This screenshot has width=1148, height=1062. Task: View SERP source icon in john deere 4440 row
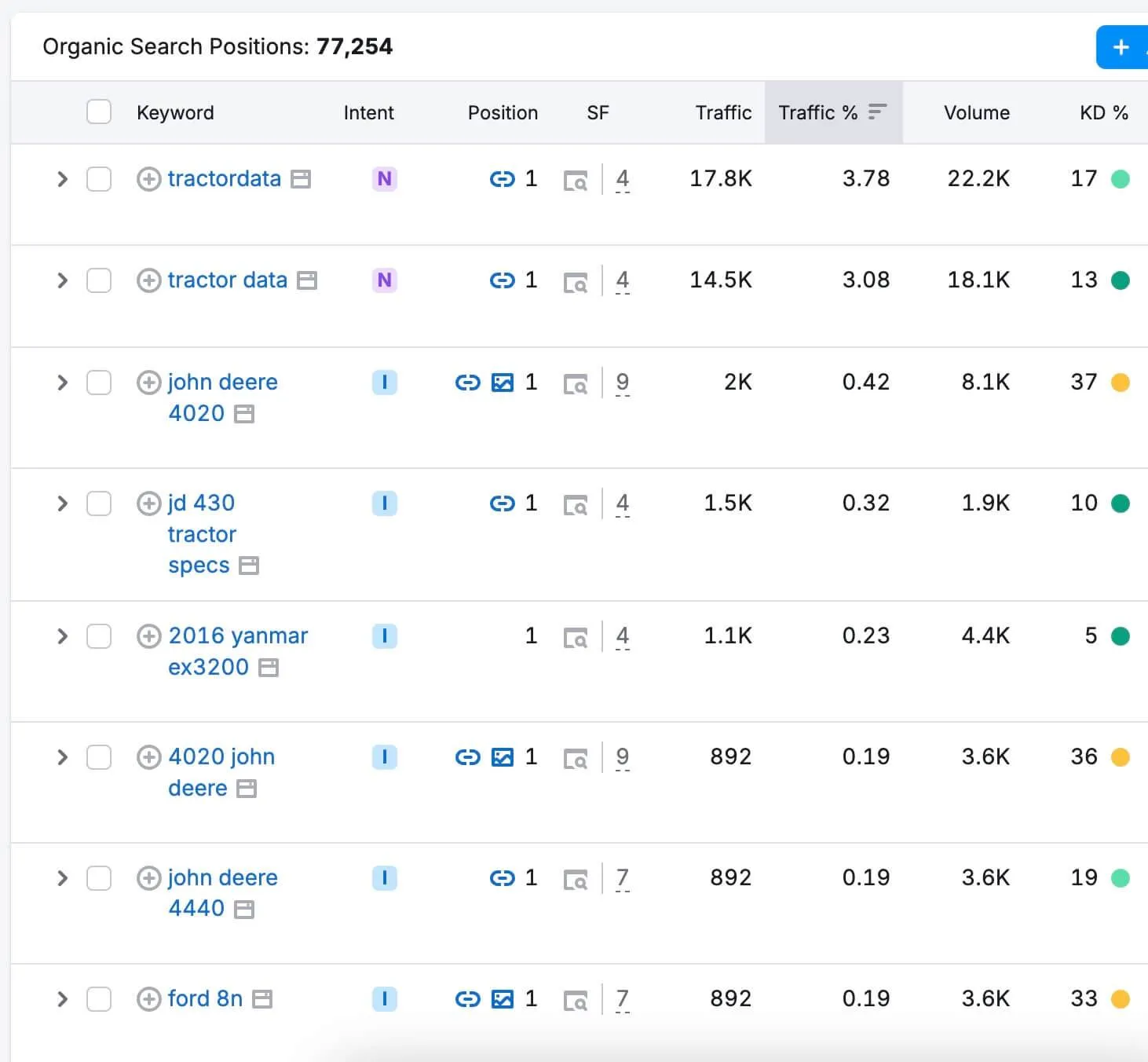576,880
